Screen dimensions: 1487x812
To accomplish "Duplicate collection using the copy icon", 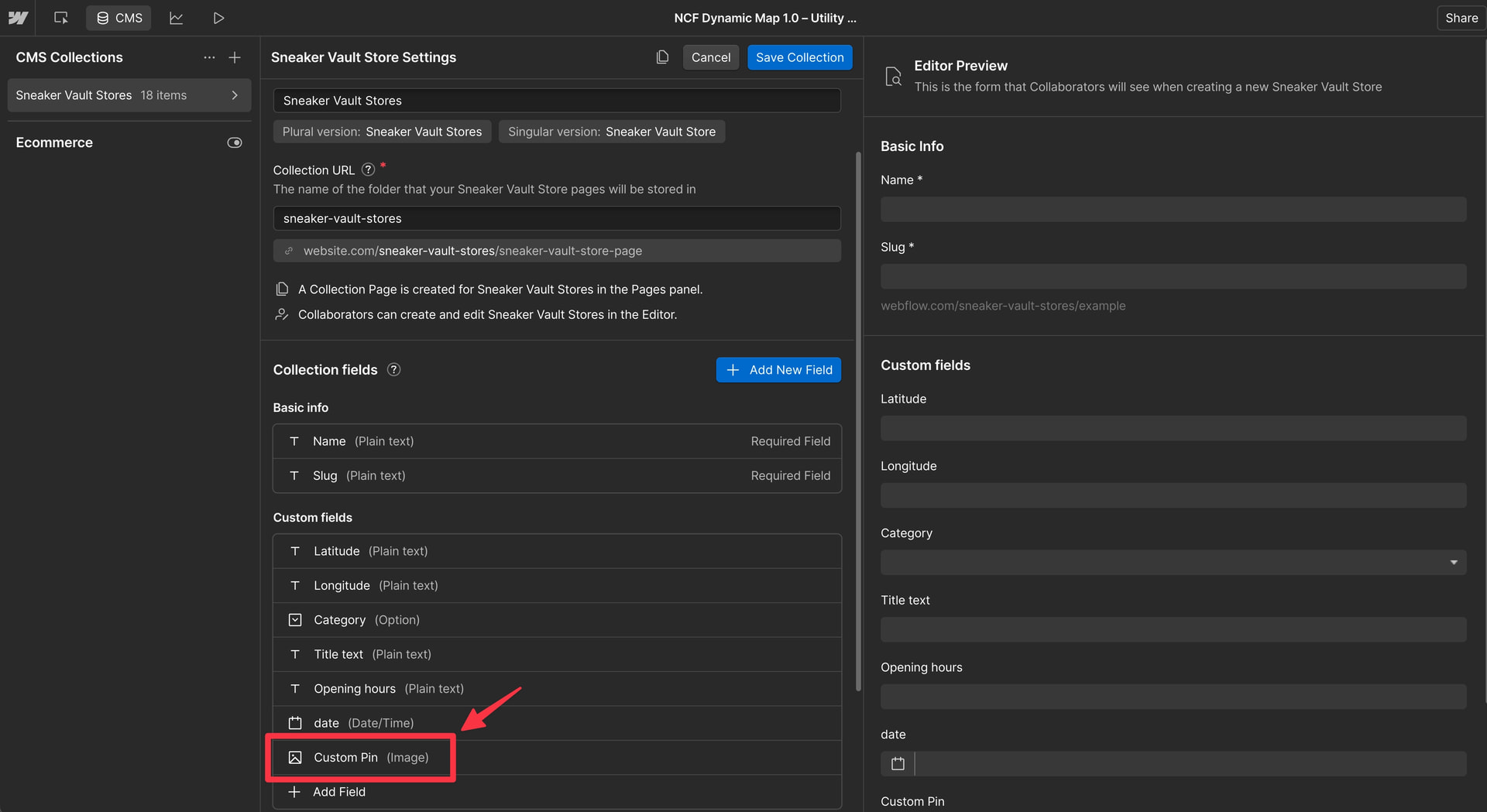I will tap(662, 57).
